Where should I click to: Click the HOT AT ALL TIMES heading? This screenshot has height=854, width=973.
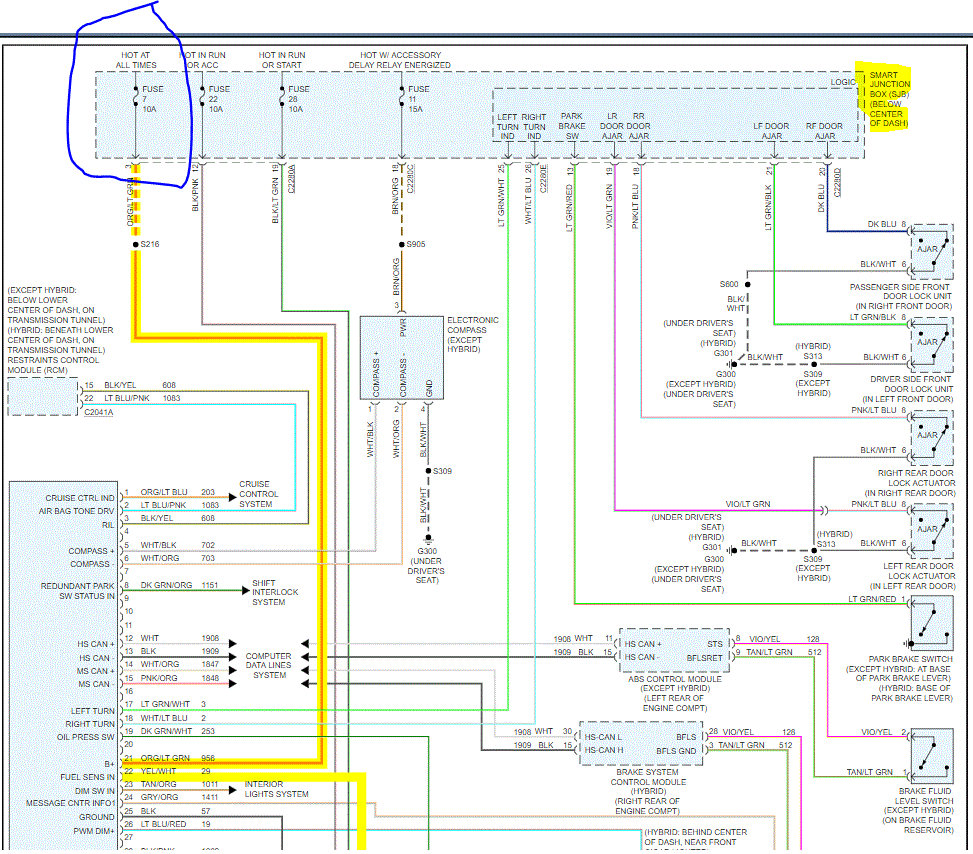coord(136,60)
